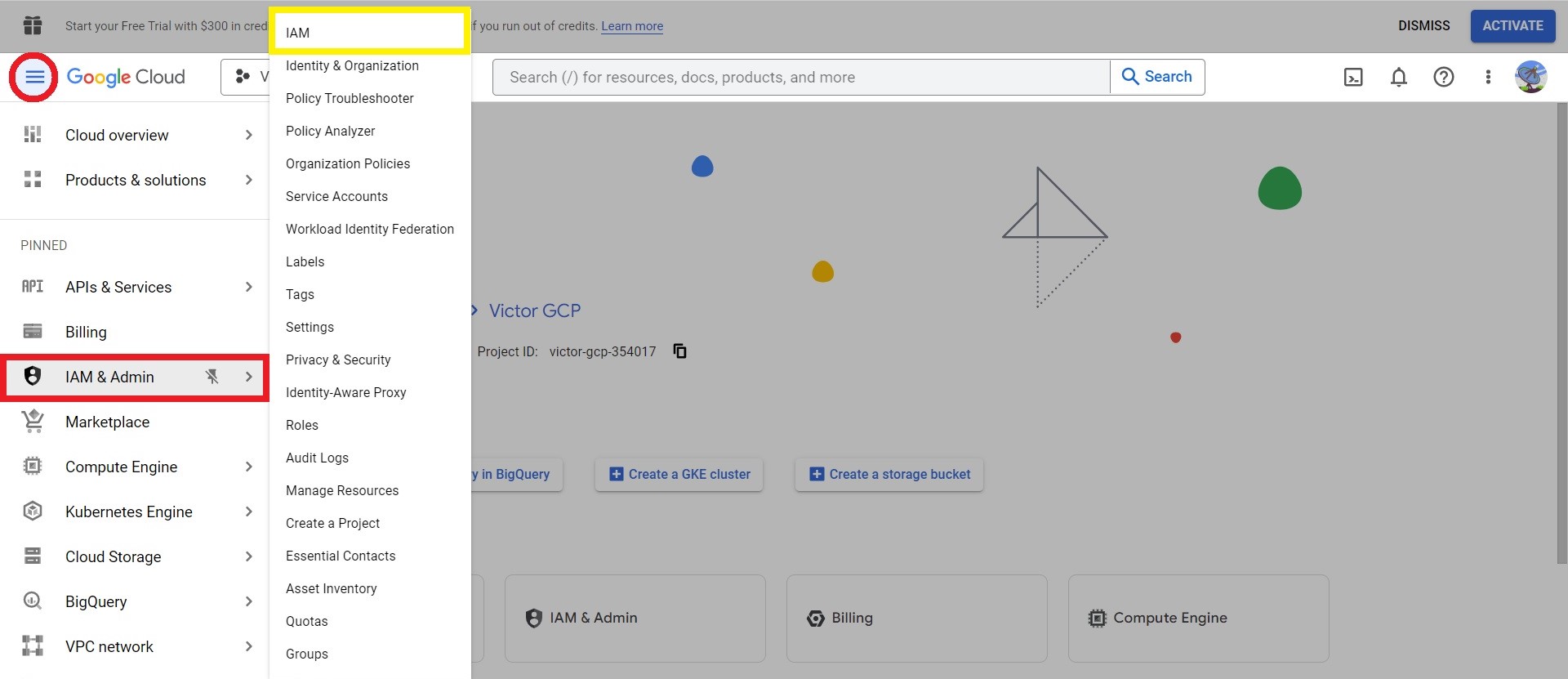Open Workload Identity Federation
The image size is (1568, 679).
coord(370,229)
